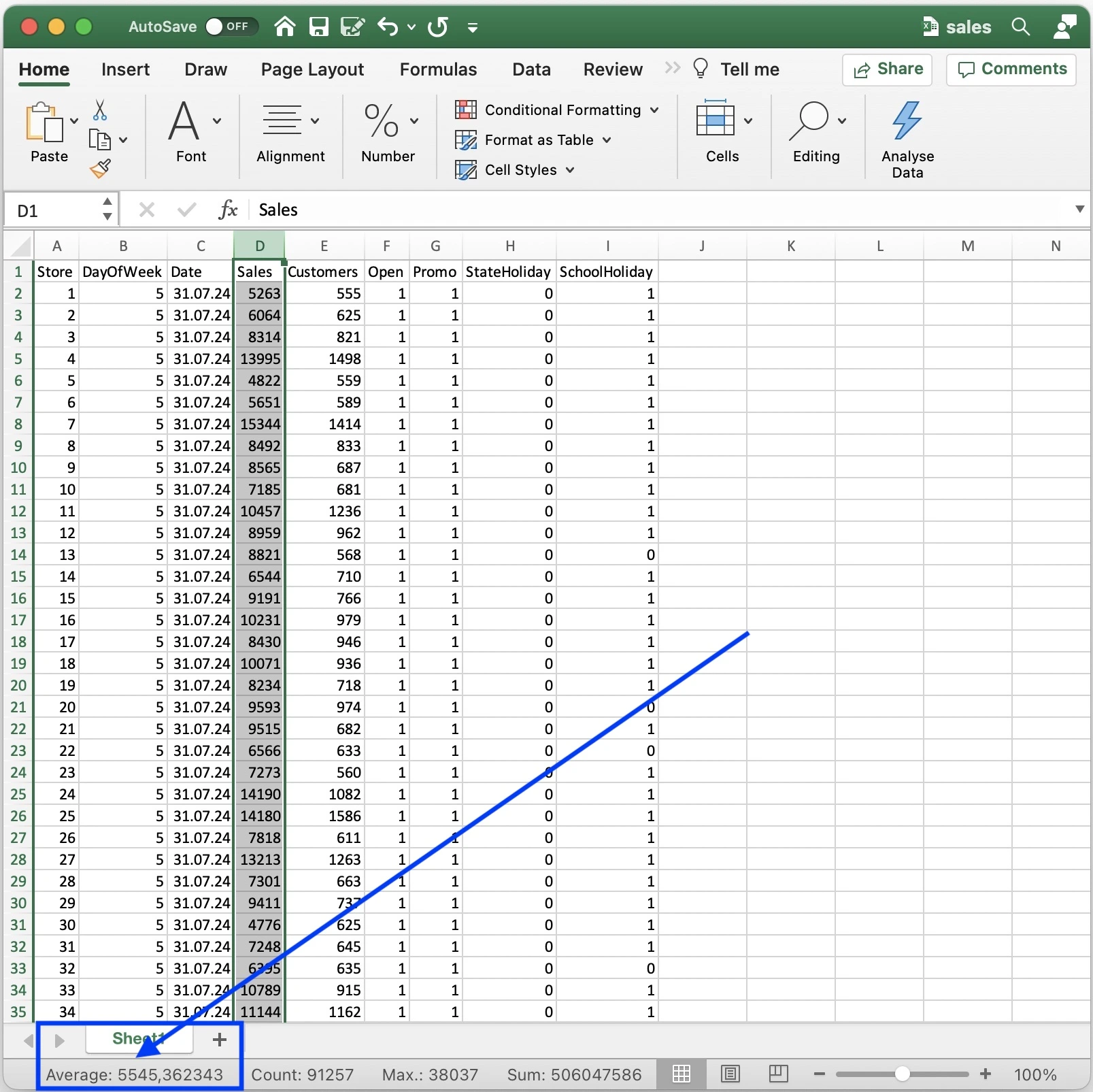Select the Format Painter brush

99,168
